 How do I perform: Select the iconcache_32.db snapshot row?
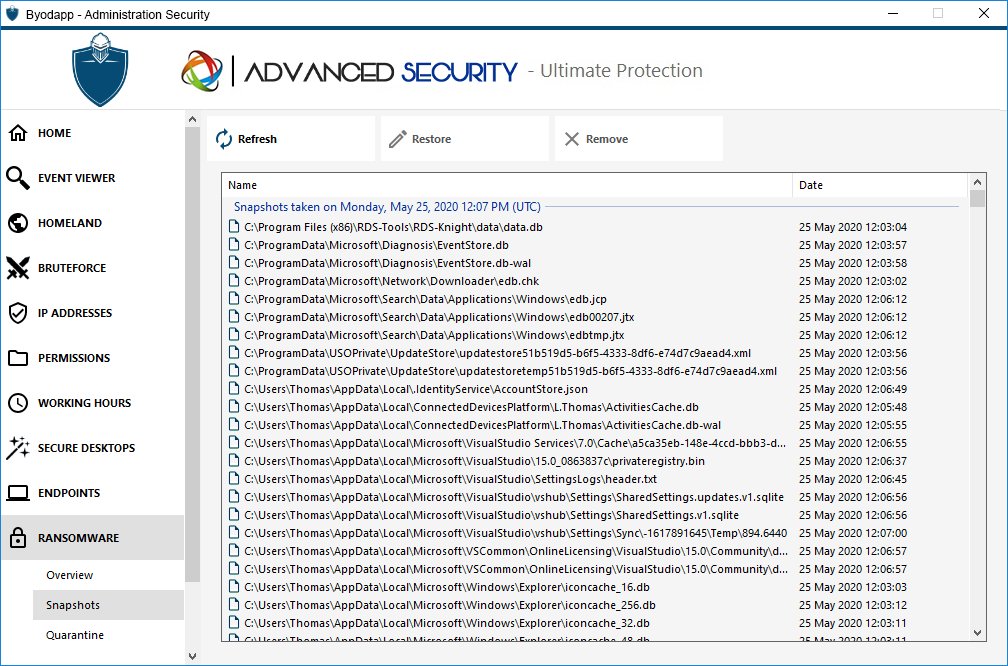[x=595, y=623]
